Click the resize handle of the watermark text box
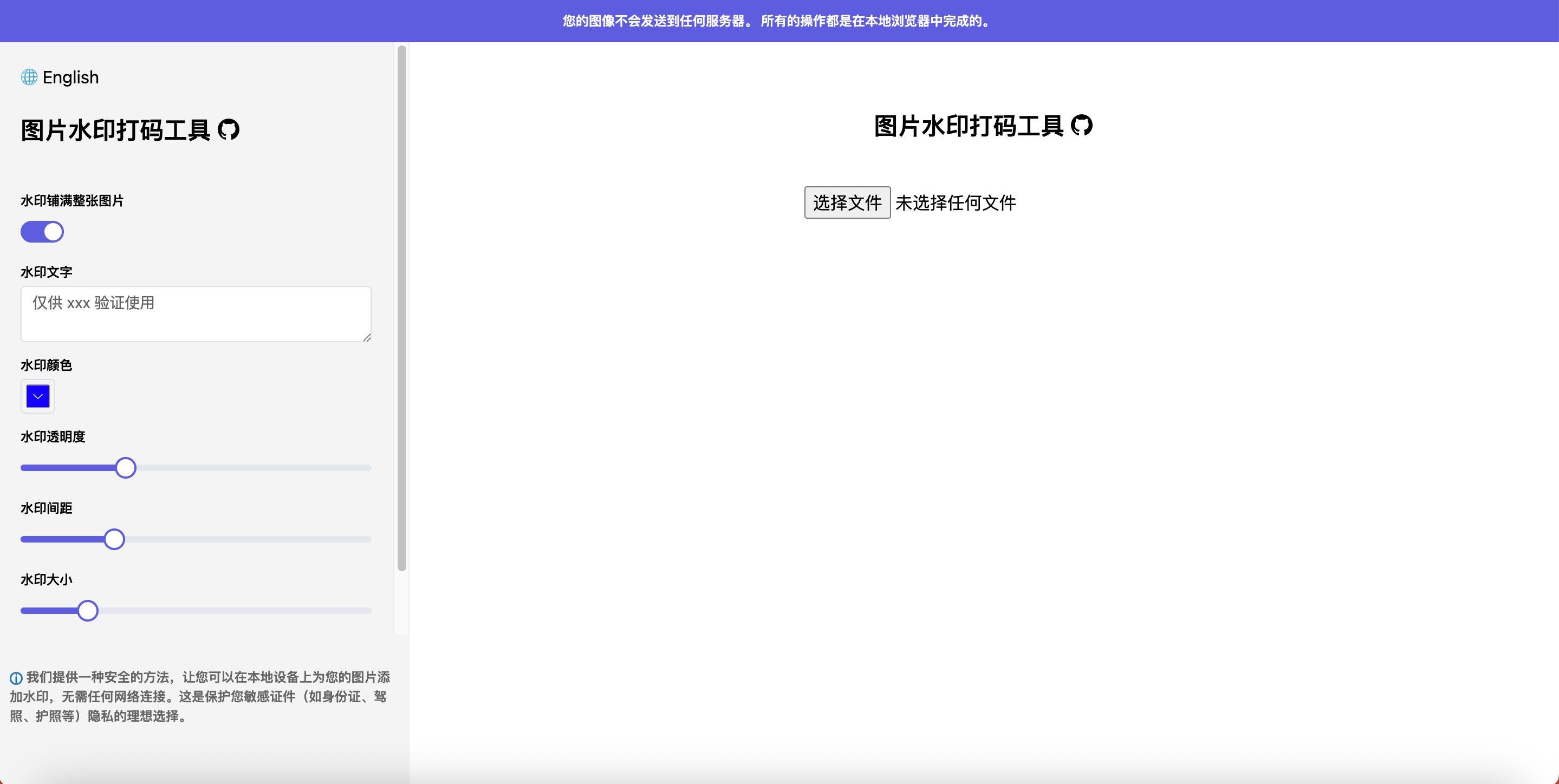Image resolution: width=1559 pixels, height=784 pixels. 367,337
